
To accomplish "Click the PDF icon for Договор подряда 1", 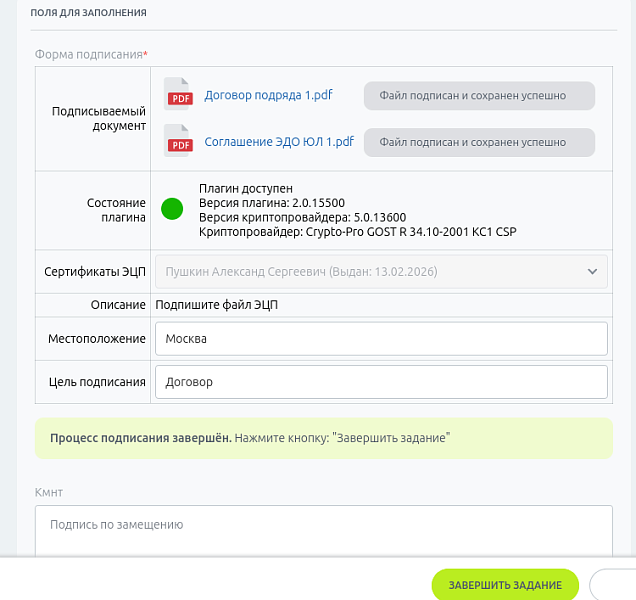I will (x=179, y=95).
